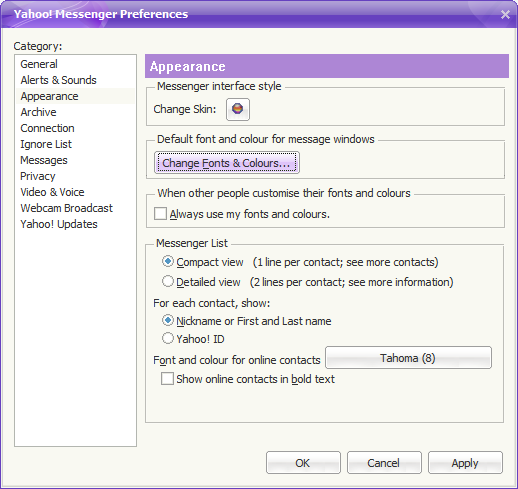Click the Cancel button
Screen dimensions: 518x489
[384, 463]
